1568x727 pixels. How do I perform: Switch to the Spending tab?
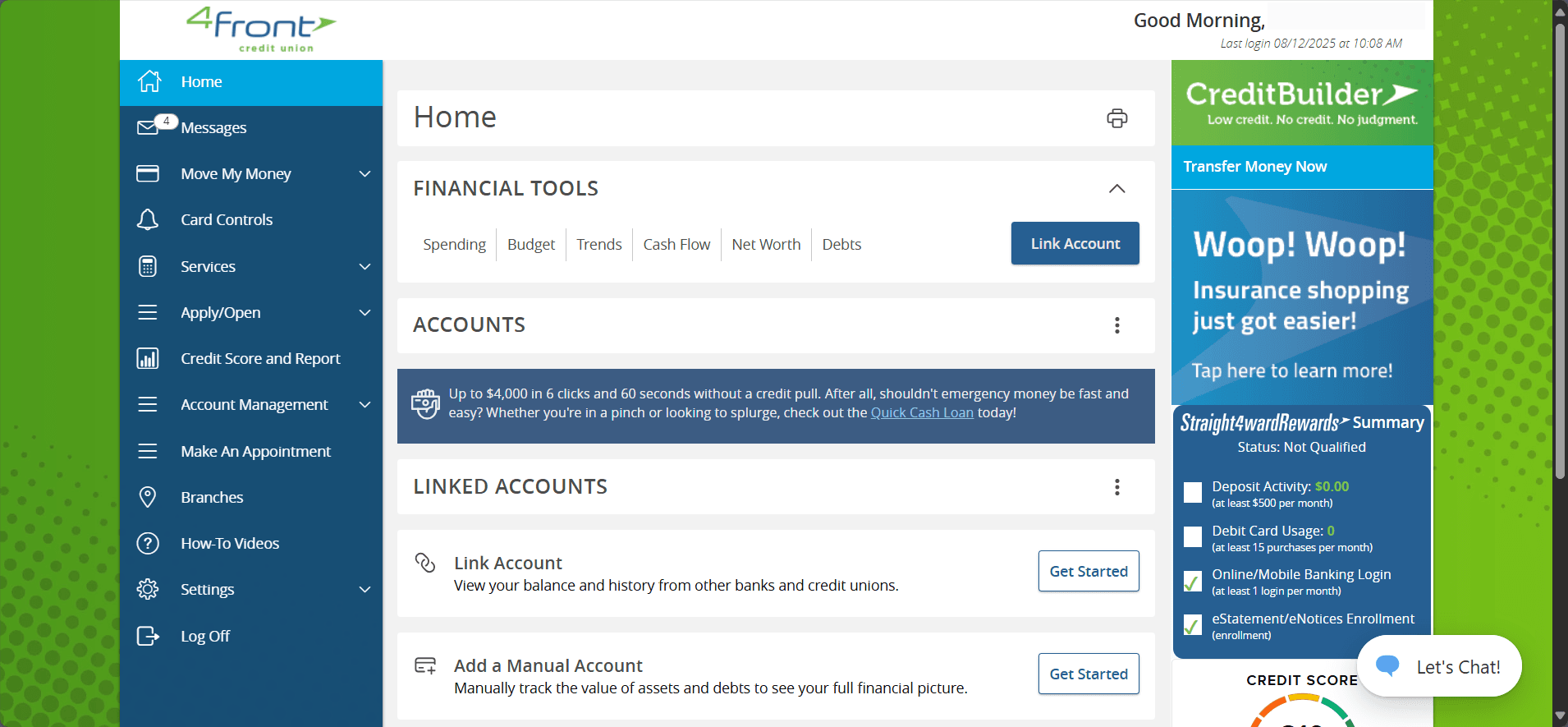point(455,245)
